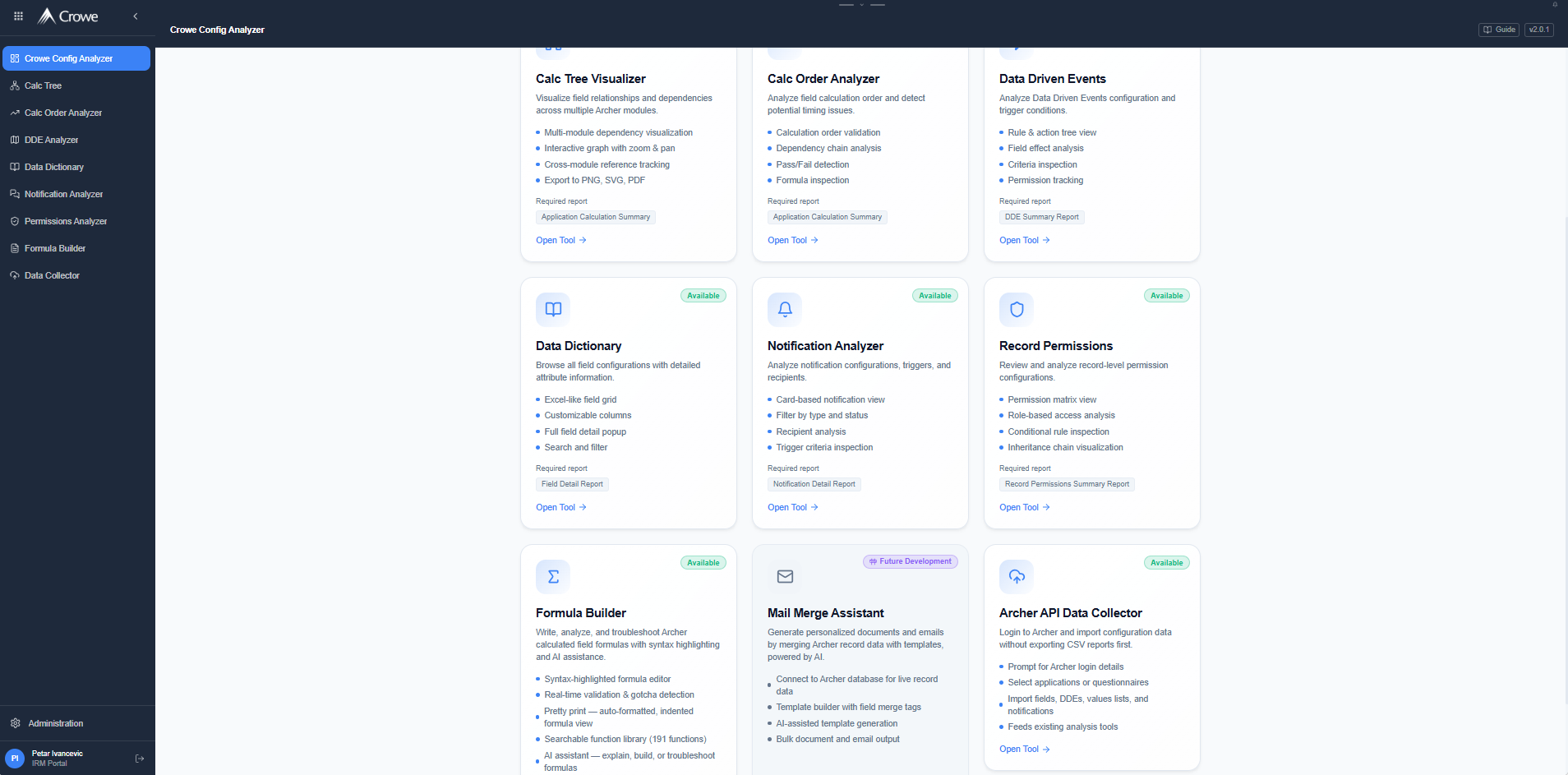Click the Future Development badge
This screenshot has width=1568, height=775.
click(x=911, y=561)
